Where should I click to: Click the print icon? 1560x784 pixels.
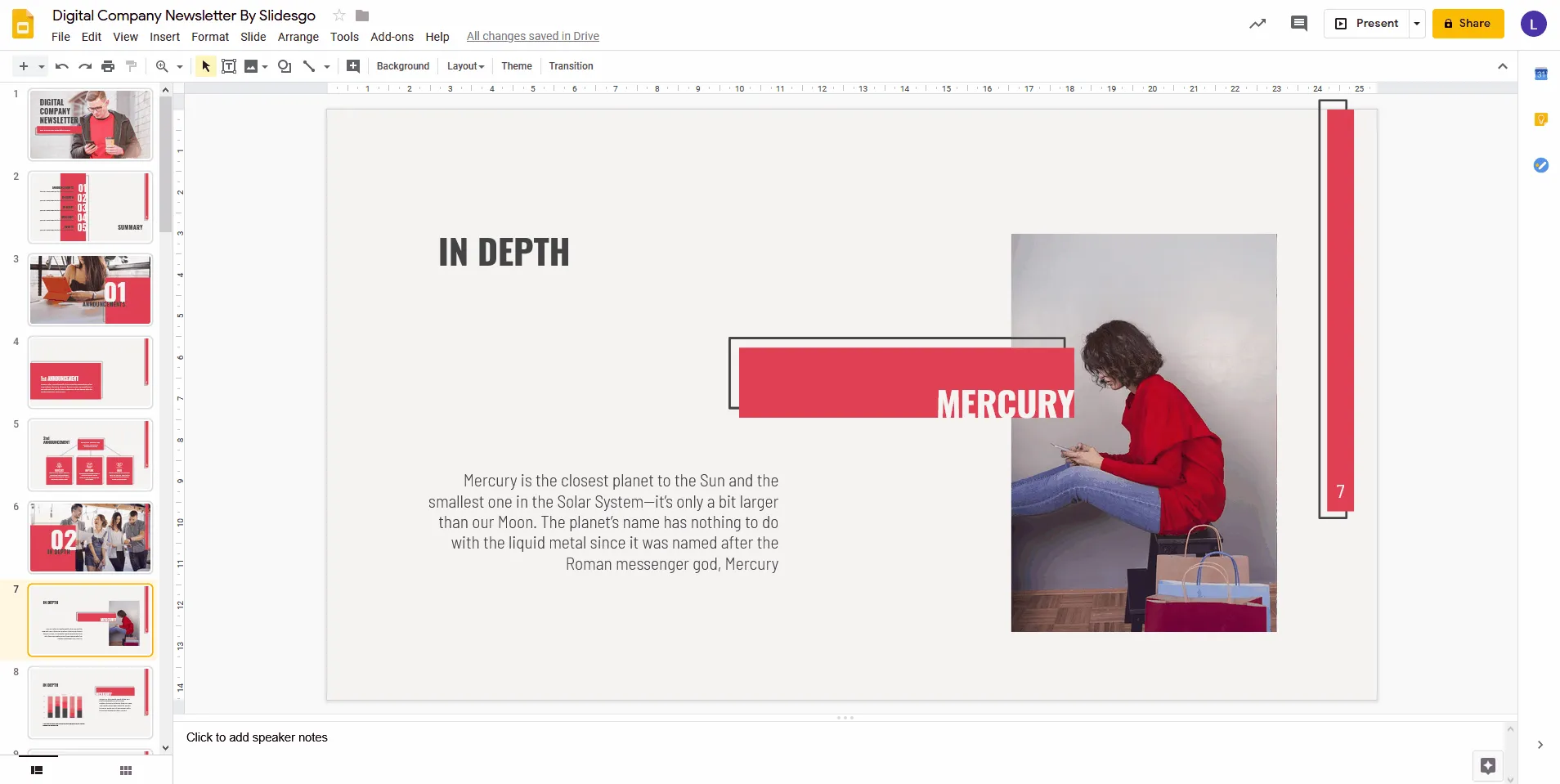108,66
